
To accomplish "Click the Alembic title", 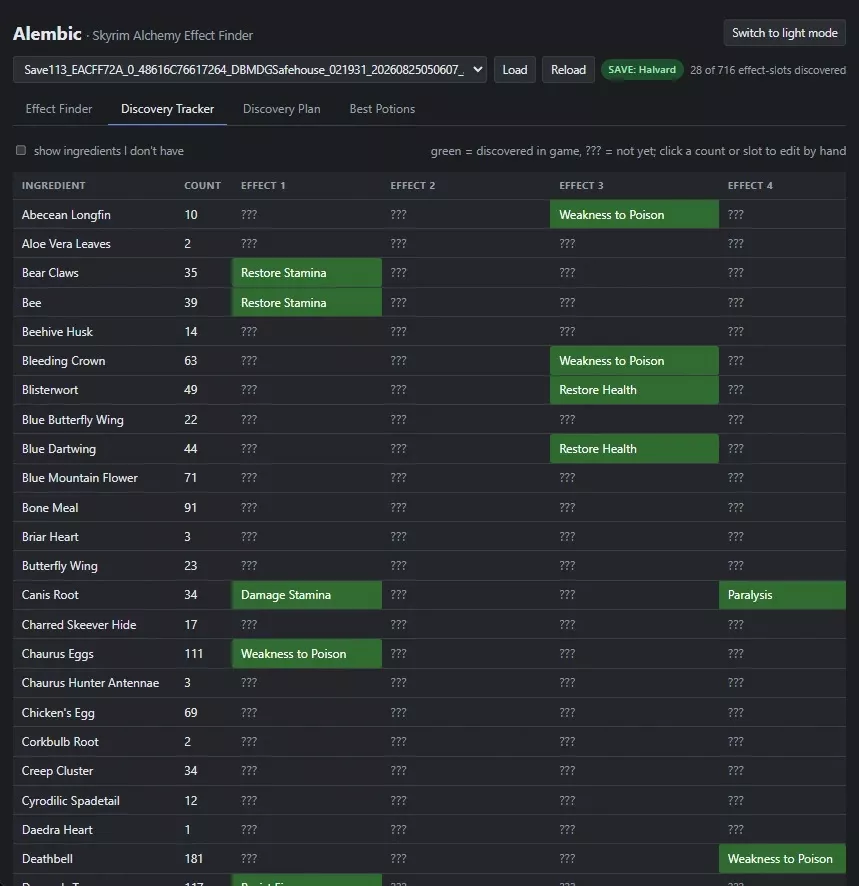I will 47,34.
